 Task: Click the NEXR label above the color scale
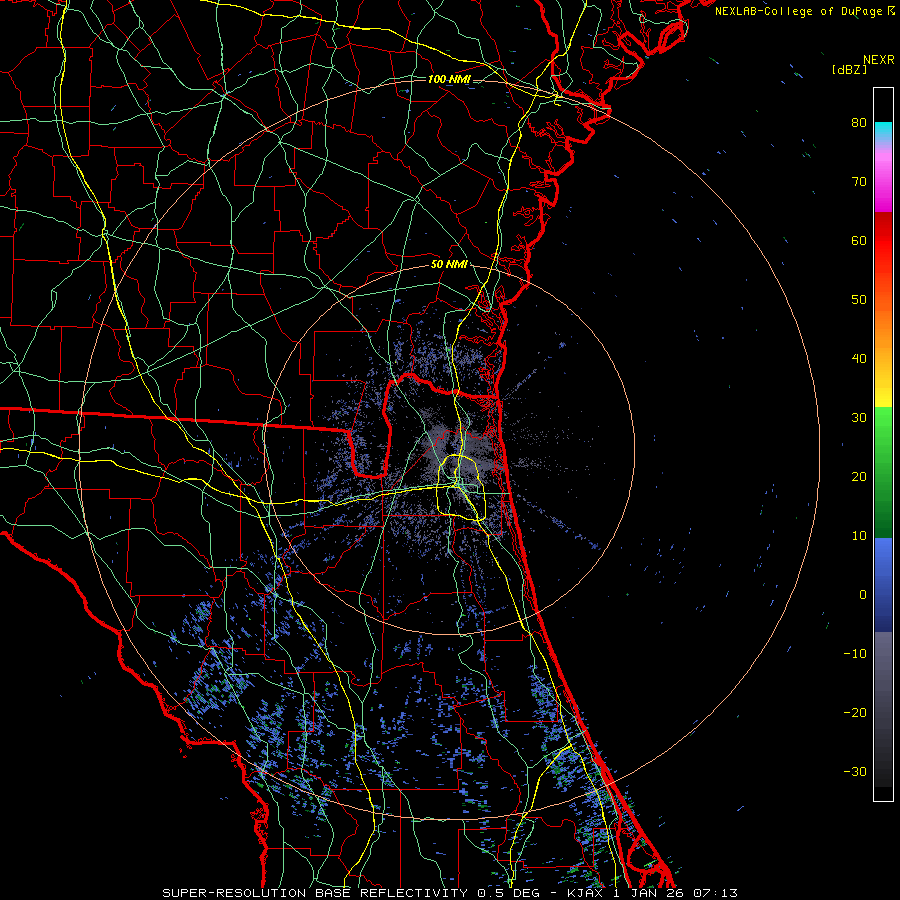[878, 60]
